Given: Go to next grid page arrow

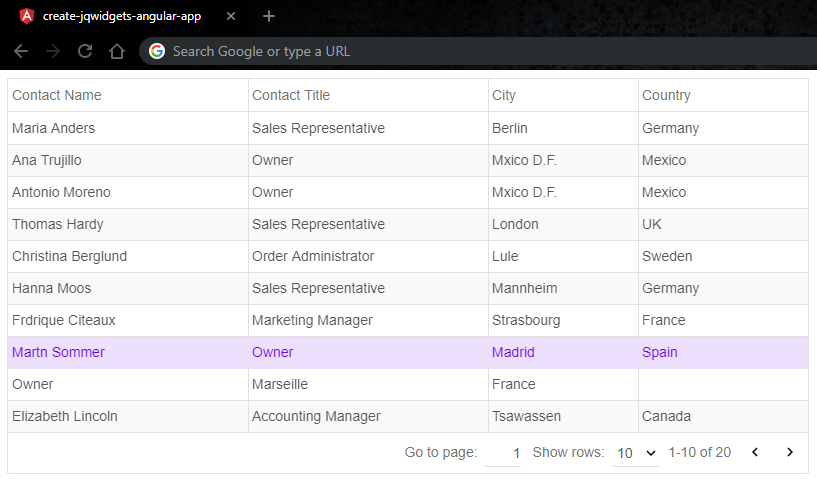Looking at the screenshot, I should point(789,452).
